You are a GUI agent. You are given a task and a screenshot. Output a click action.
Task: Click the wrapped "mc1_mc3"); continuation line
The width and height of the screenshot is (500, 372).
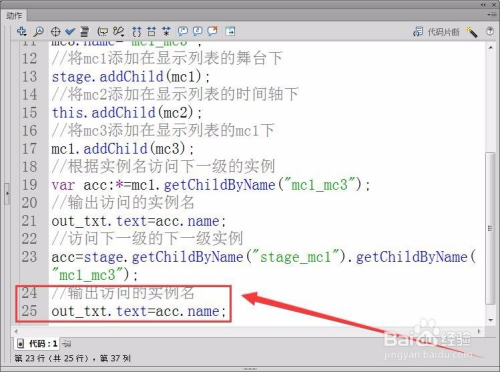[x=95, y=275]
